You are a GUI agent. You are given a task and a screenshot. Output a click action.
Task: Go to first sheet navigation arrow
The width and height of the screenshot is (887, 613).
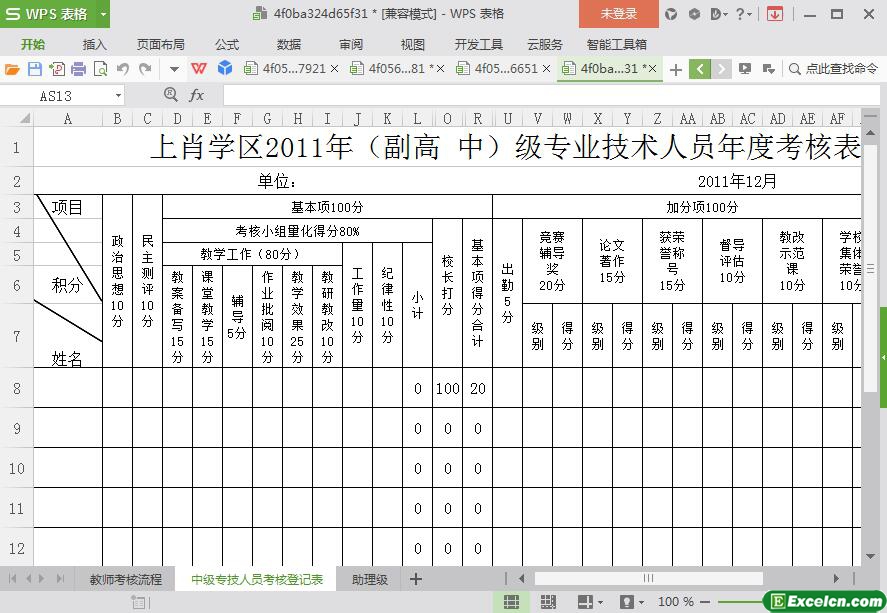click(12, 579)
